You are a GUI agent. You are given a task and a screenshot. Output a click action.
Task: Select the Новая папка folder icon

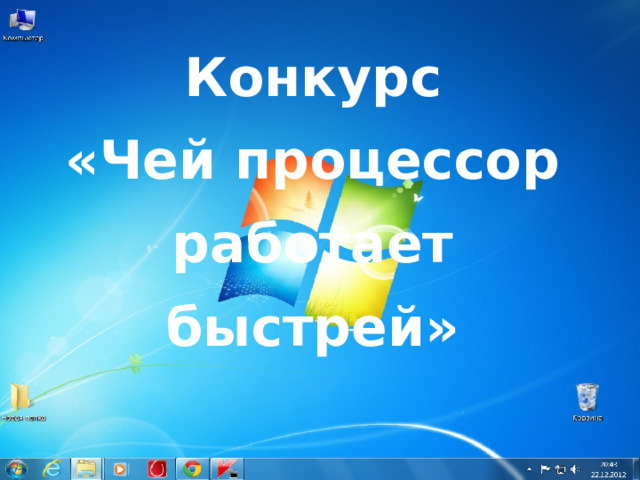click(x=23, y=402)
